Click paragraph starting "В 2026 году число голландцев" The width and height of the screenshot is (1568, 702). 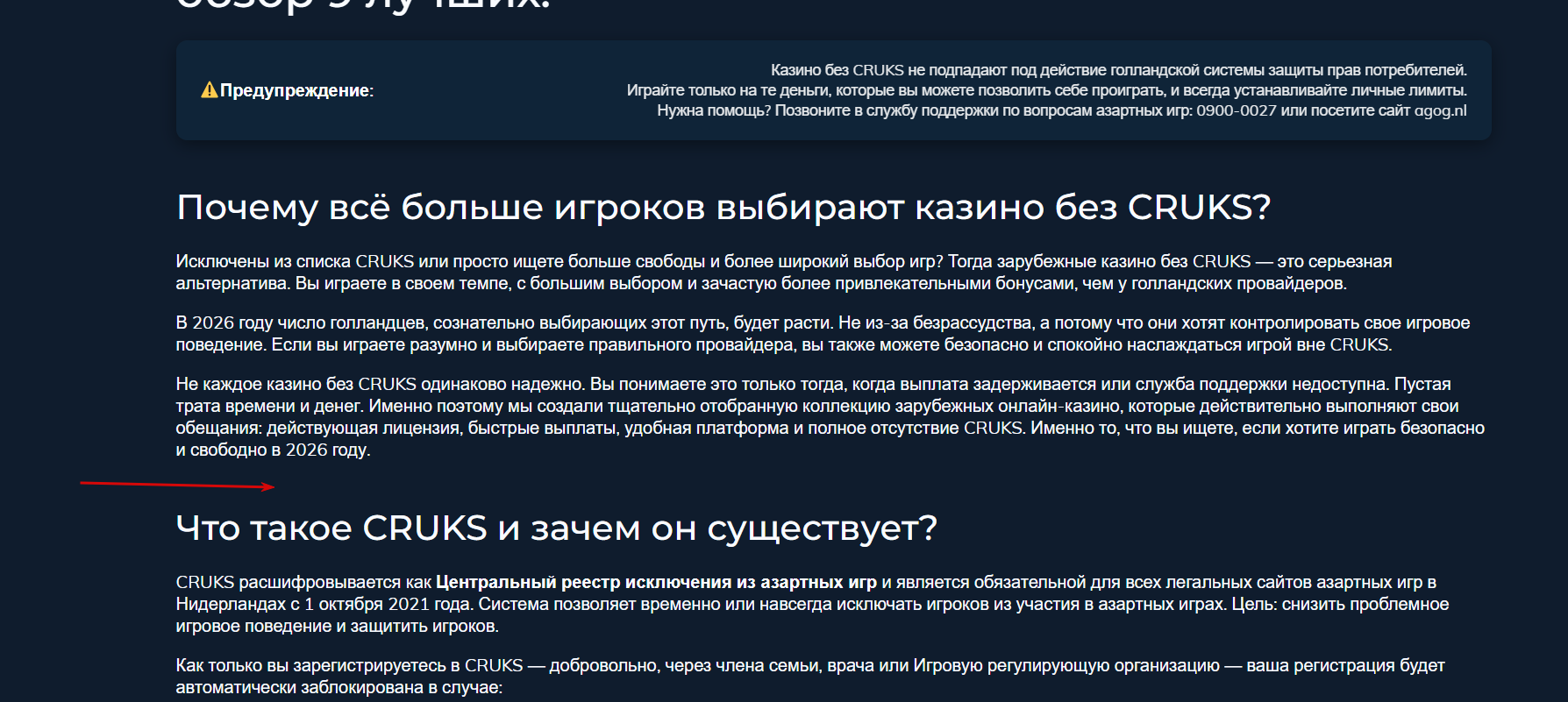pos(823,334)
